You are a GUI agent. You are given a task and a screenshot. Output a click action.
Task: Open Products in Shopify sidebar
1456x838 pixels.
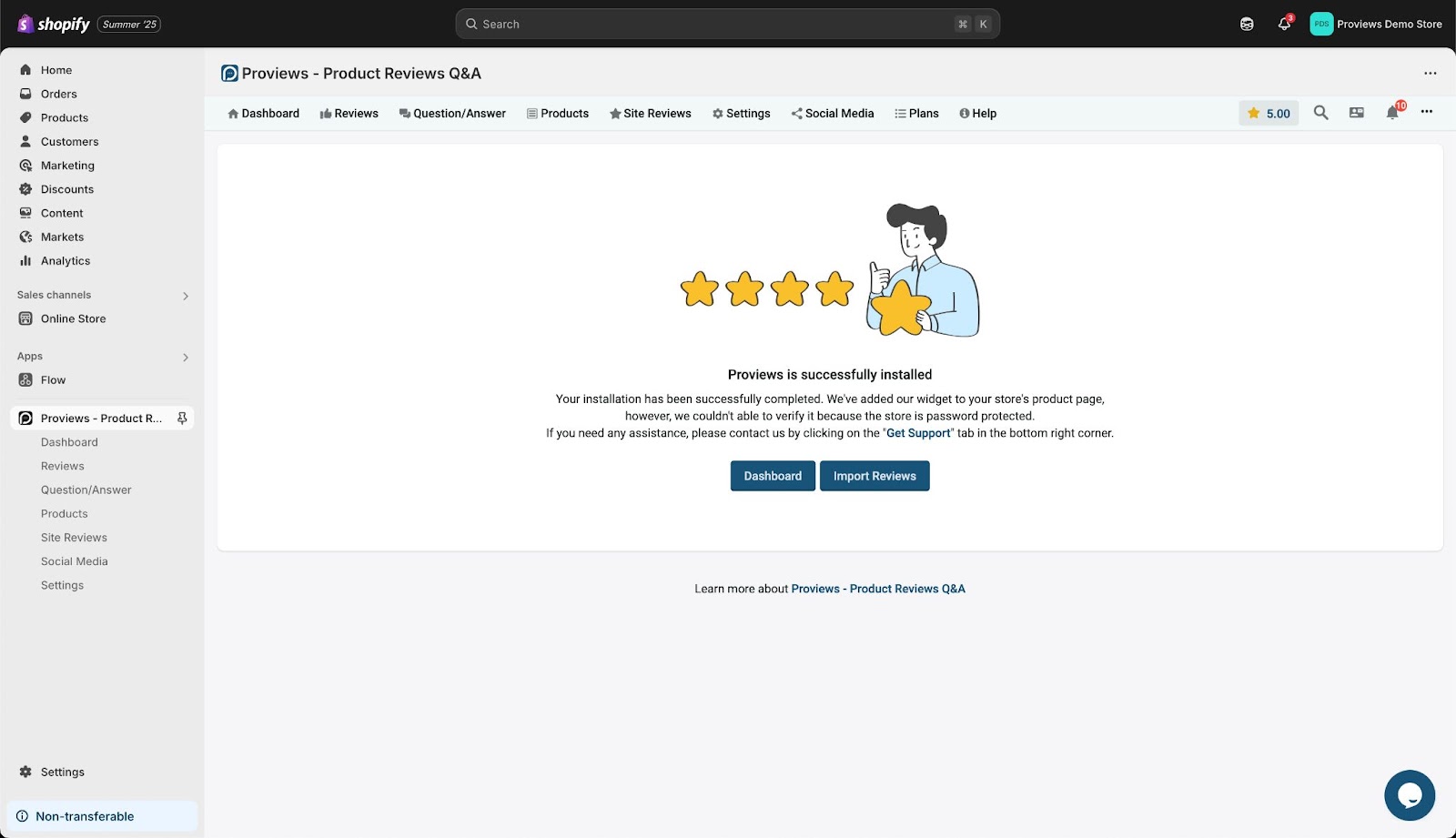[64, 117]
